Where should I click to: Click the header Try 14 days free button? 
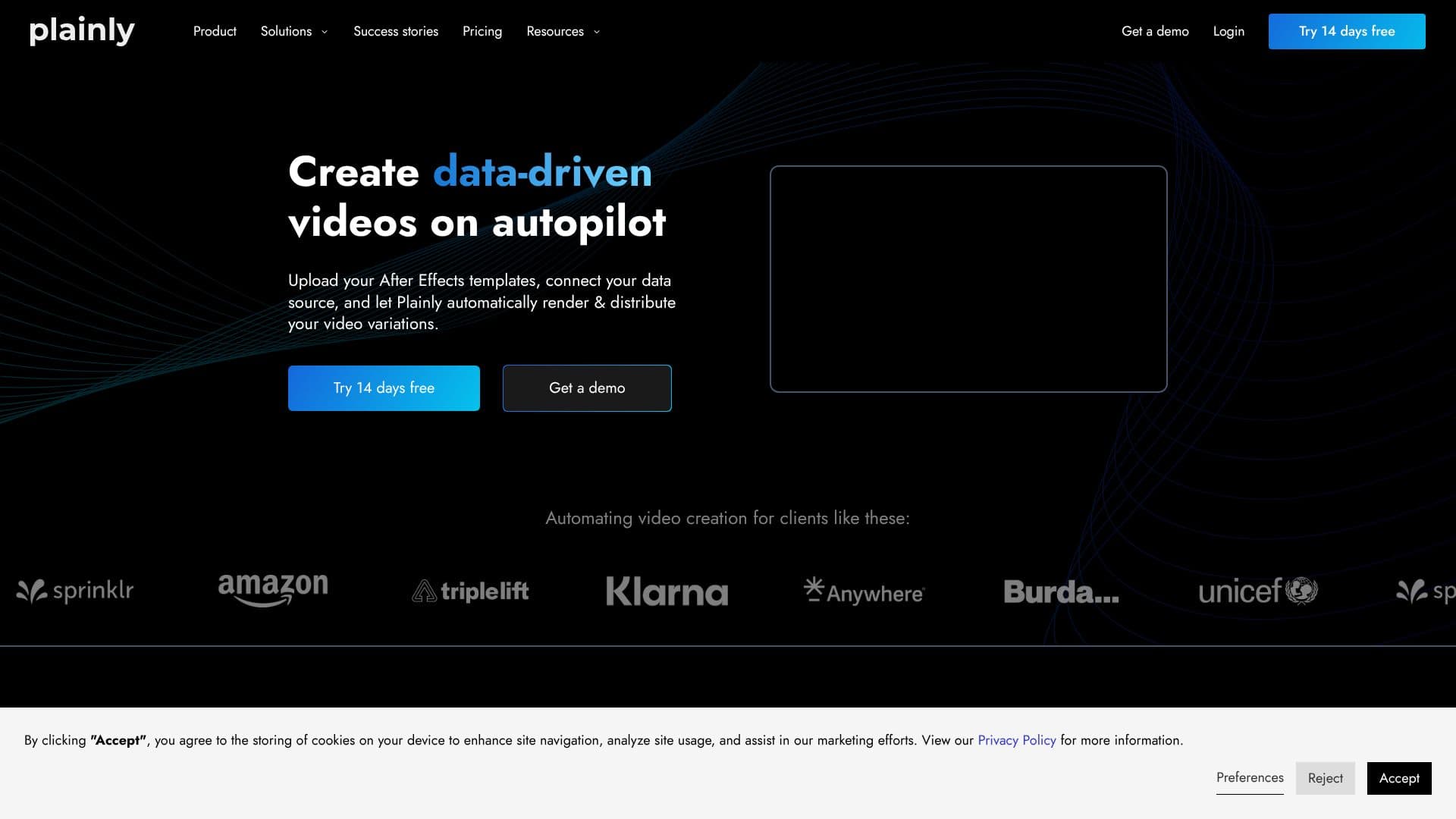(x=1347, y=31)
